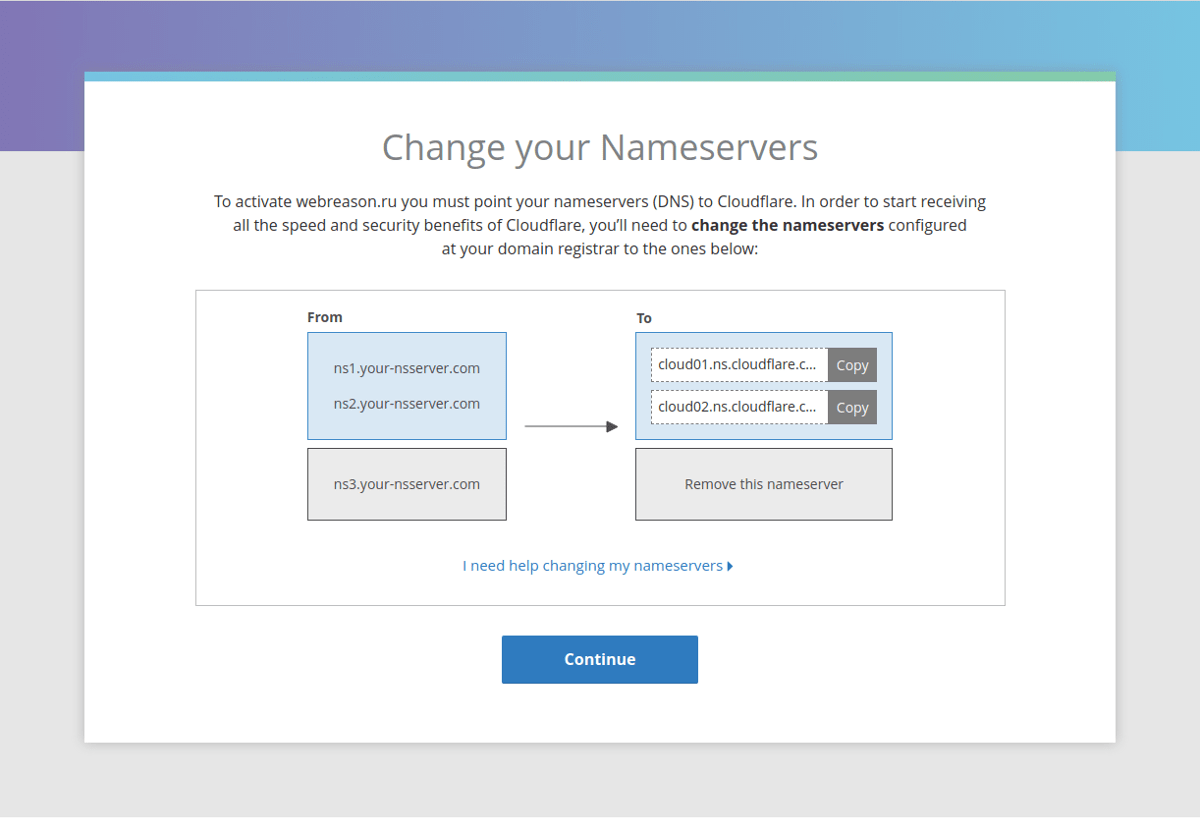Click the bold 'change the nameservers' text
Viewport: 1200px width, 820px height.
[788, 225]
